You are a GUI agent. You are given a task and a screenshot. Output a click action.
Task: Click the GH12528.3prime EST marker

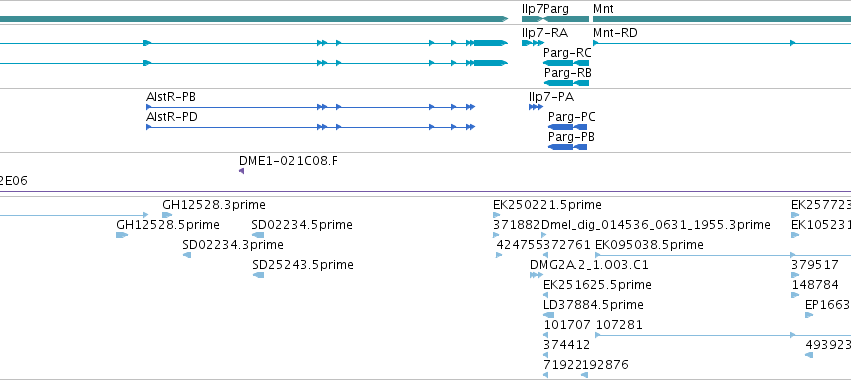click(167, 215)
